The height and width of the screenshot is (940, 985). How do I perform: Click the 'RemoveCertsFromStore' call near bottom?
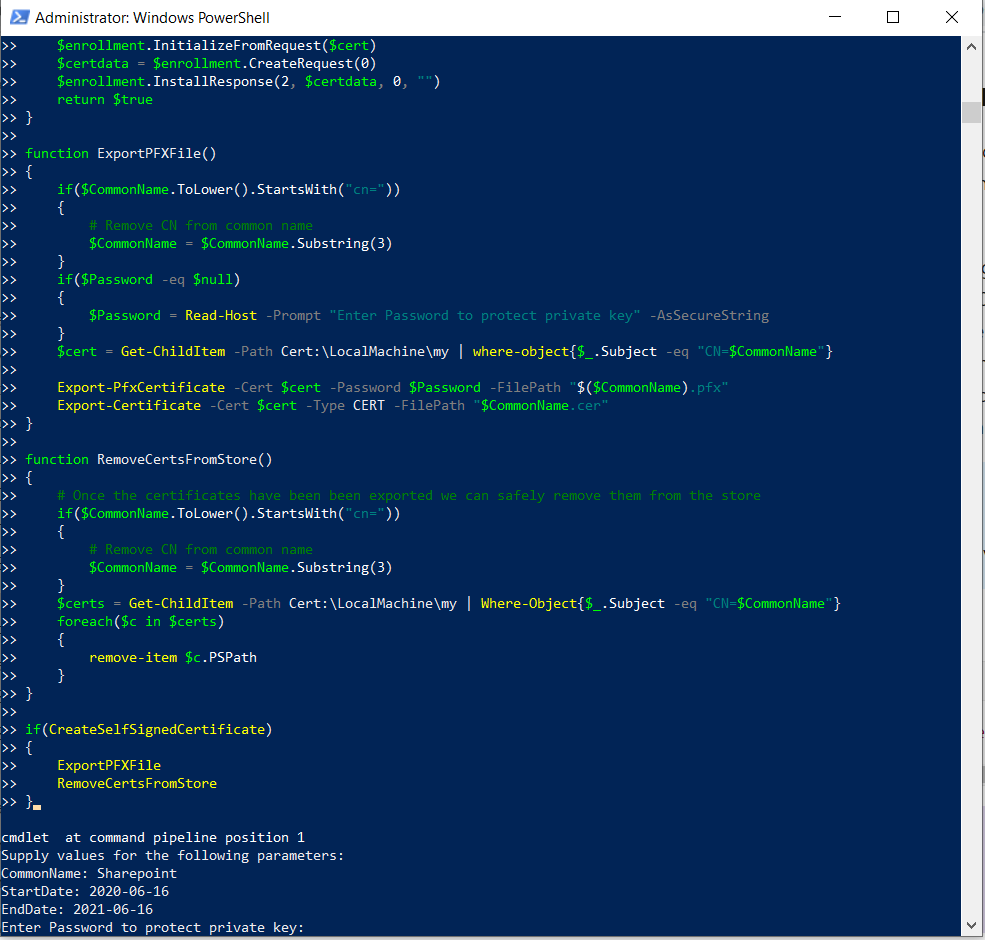tap(137, 784)
